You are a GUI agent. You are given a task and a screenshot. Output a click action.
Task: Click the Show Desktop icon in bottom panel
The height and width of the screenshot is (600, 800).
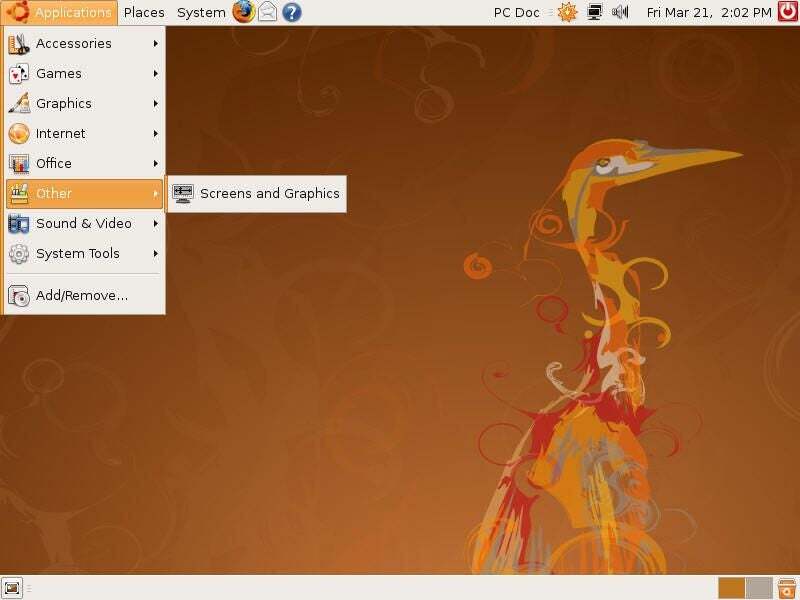[12, 588]
